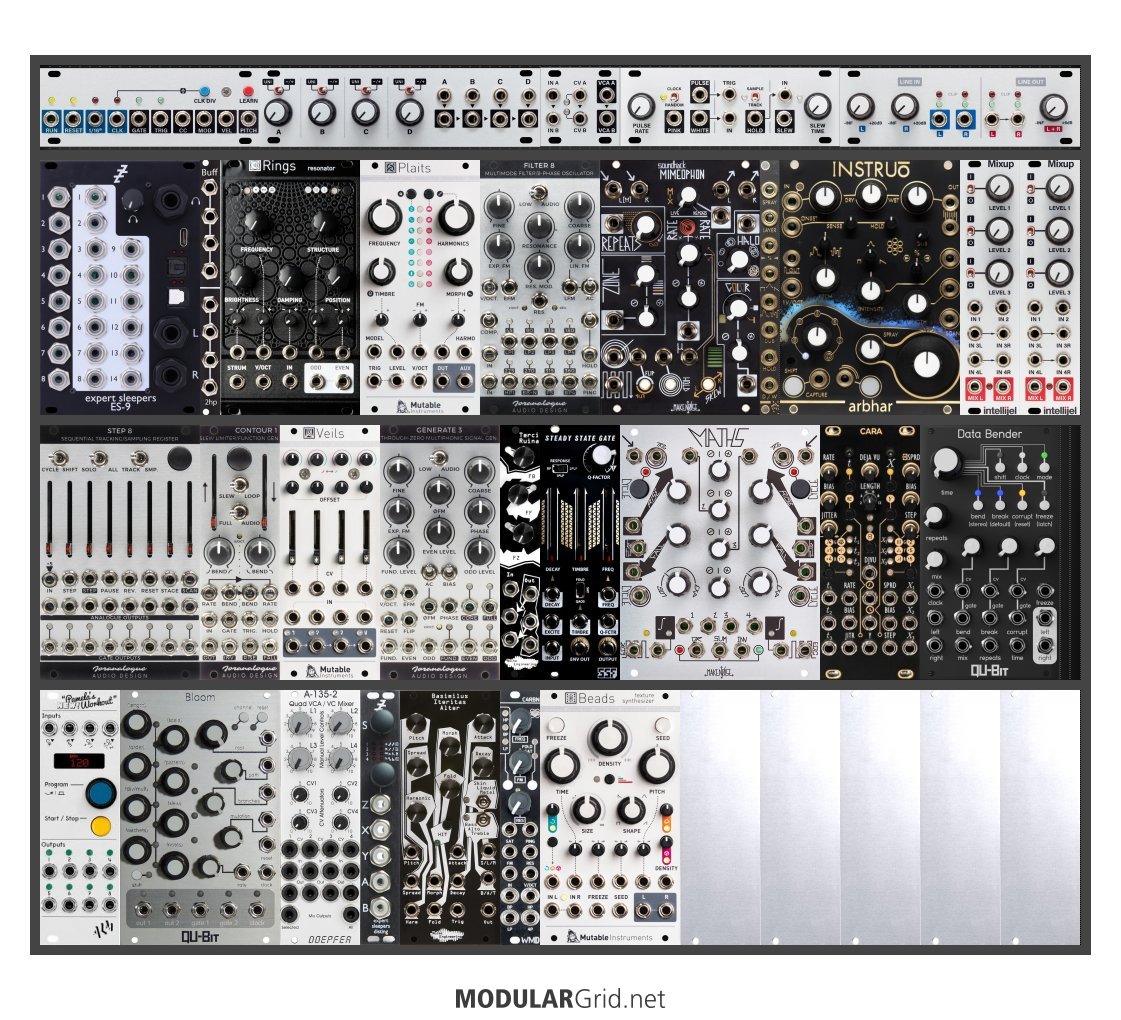This screenshot has height=1020, width=1121.
Task: Click the PITCH output jack
Action: coord(248,119)
